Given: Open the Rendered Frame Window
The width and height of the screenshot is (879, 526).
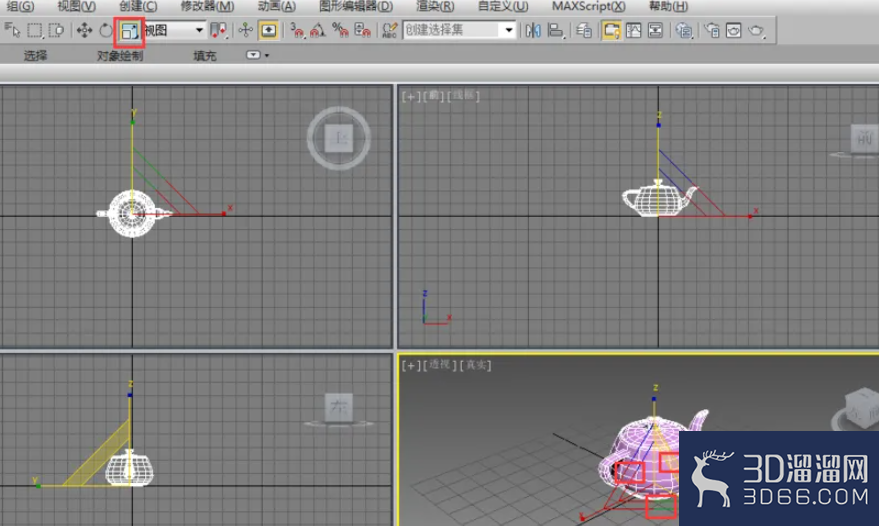Looking at the screenshot, I should click(x=733, y=30).
